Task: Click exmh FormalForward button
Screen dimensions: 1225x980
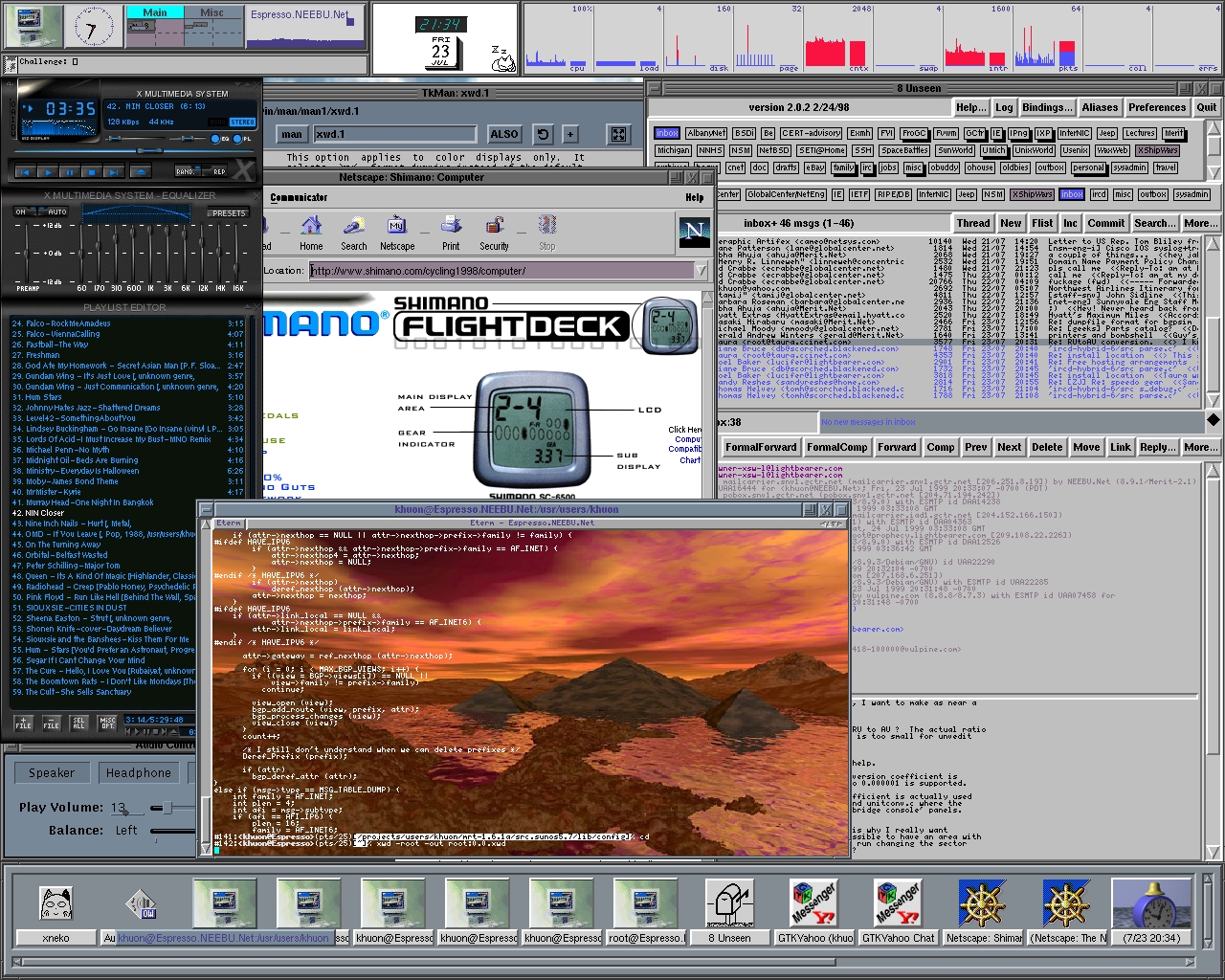Action: 761,447
